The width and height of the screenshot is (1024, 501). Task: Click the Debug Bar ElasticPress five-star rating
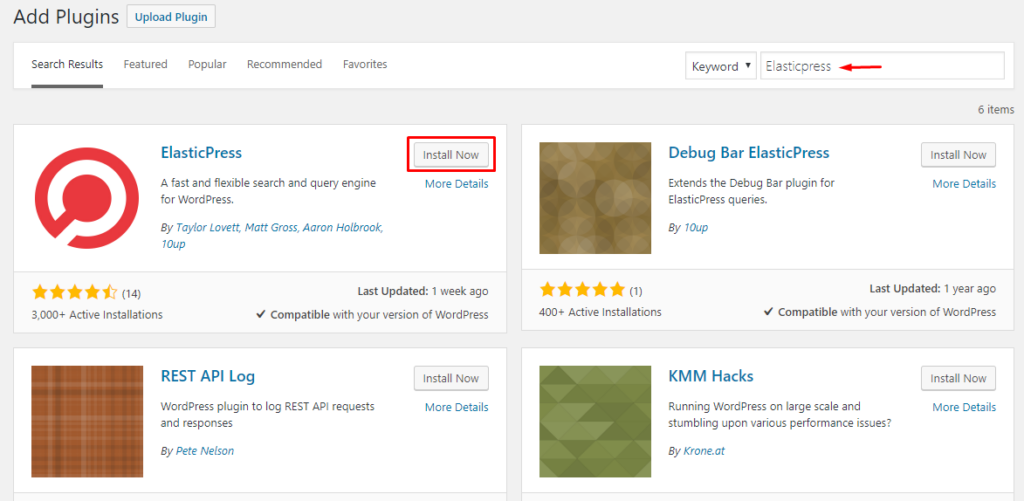(583, 291)
